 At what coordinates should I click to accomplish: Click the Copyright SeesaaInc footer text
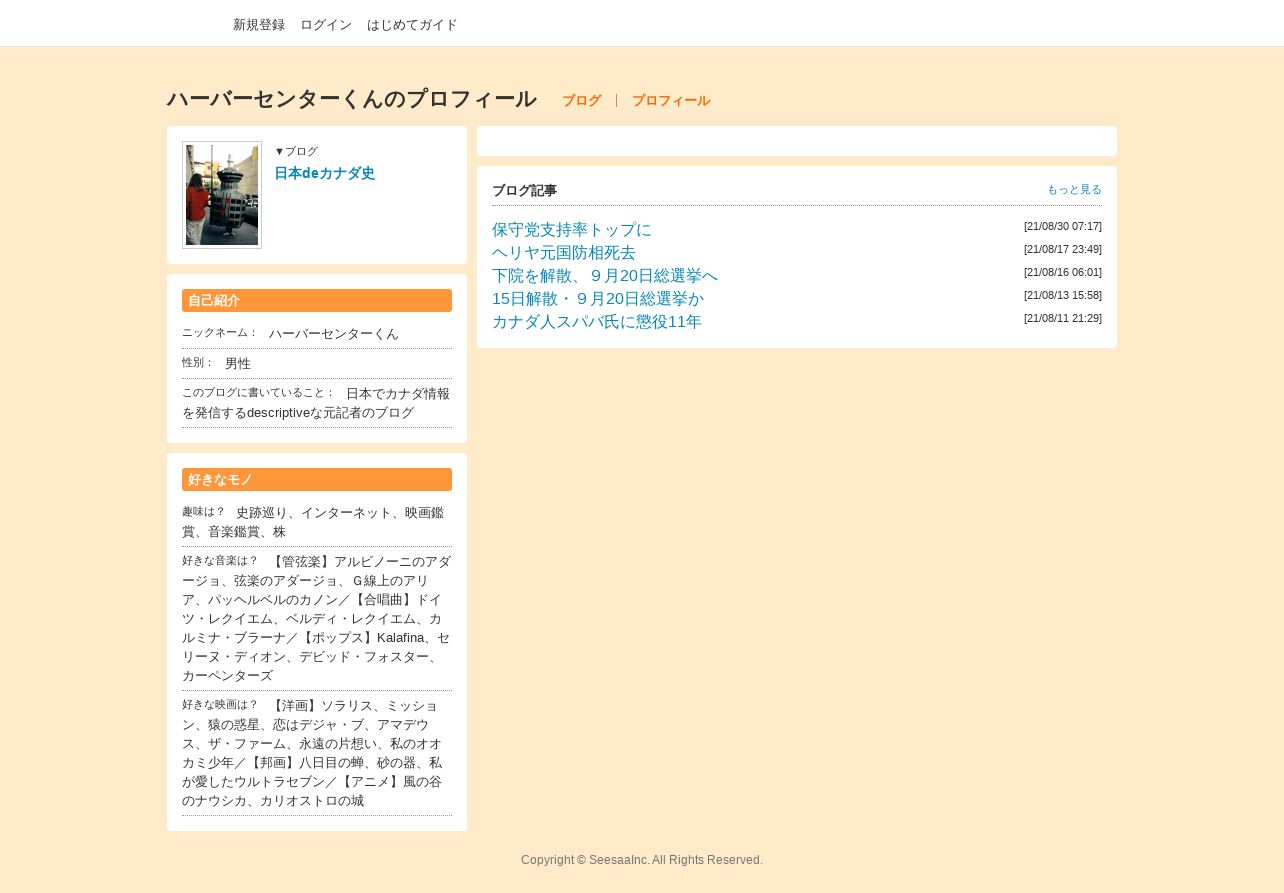coord(642,860)
